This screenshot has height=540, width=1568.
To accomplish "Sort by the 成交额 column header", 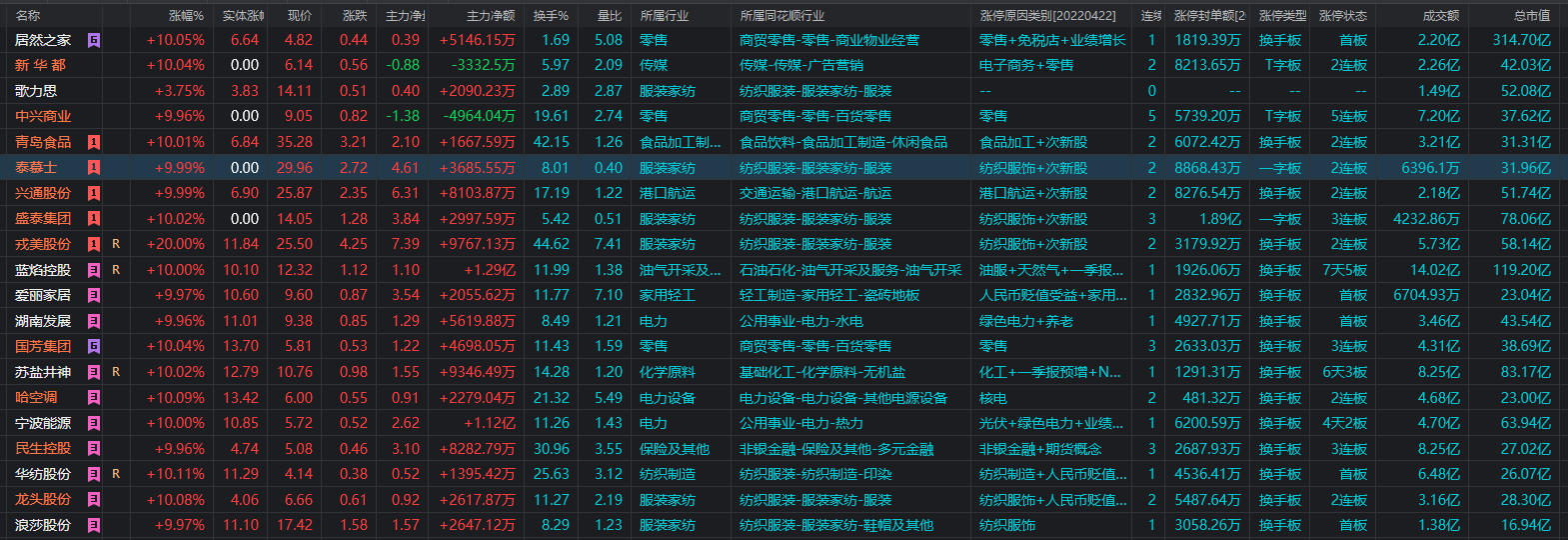I will coord(1441,15).
